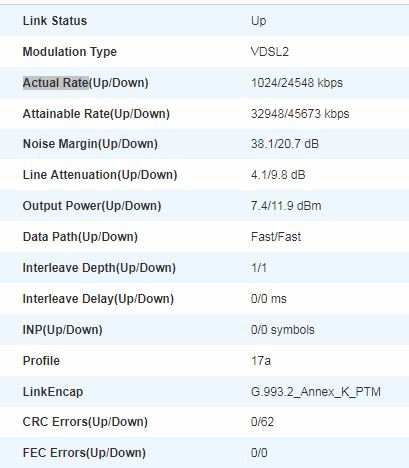Click the Attainable Rate(Up/Down) label

96,114
